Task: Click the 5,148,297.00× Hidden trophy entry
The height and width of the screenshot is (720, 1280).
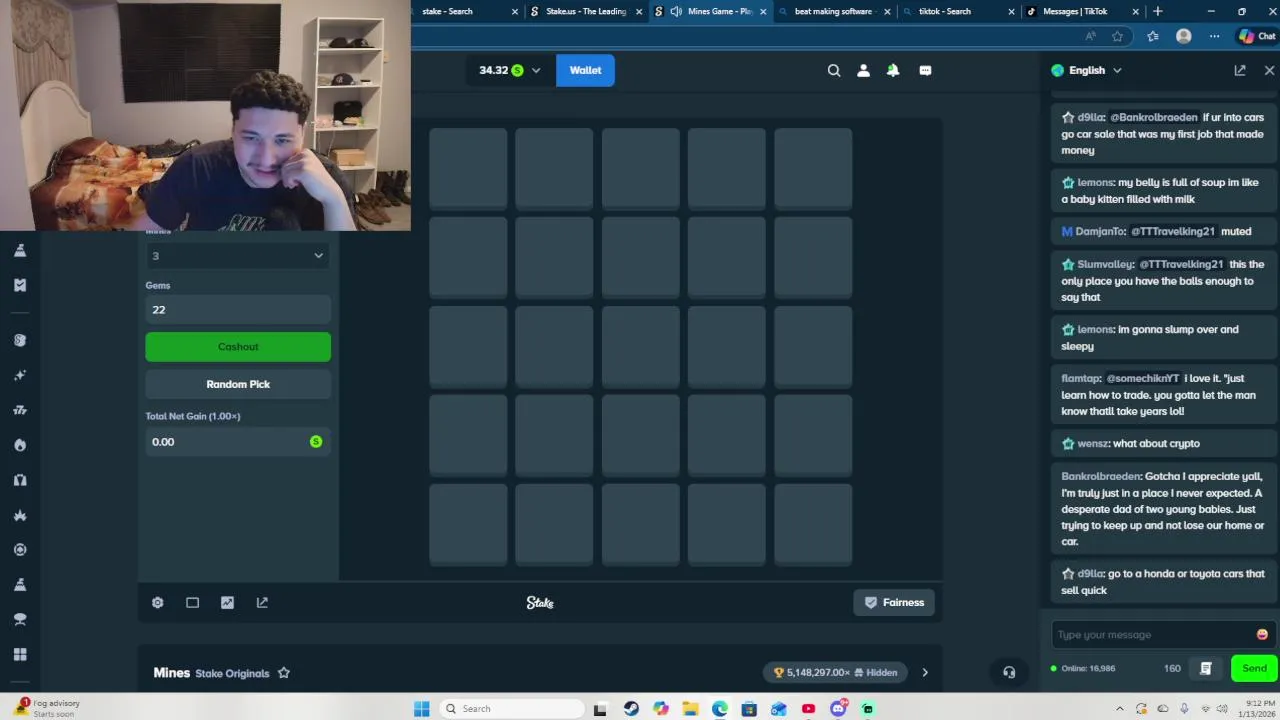Action: (x=835, y=672)
